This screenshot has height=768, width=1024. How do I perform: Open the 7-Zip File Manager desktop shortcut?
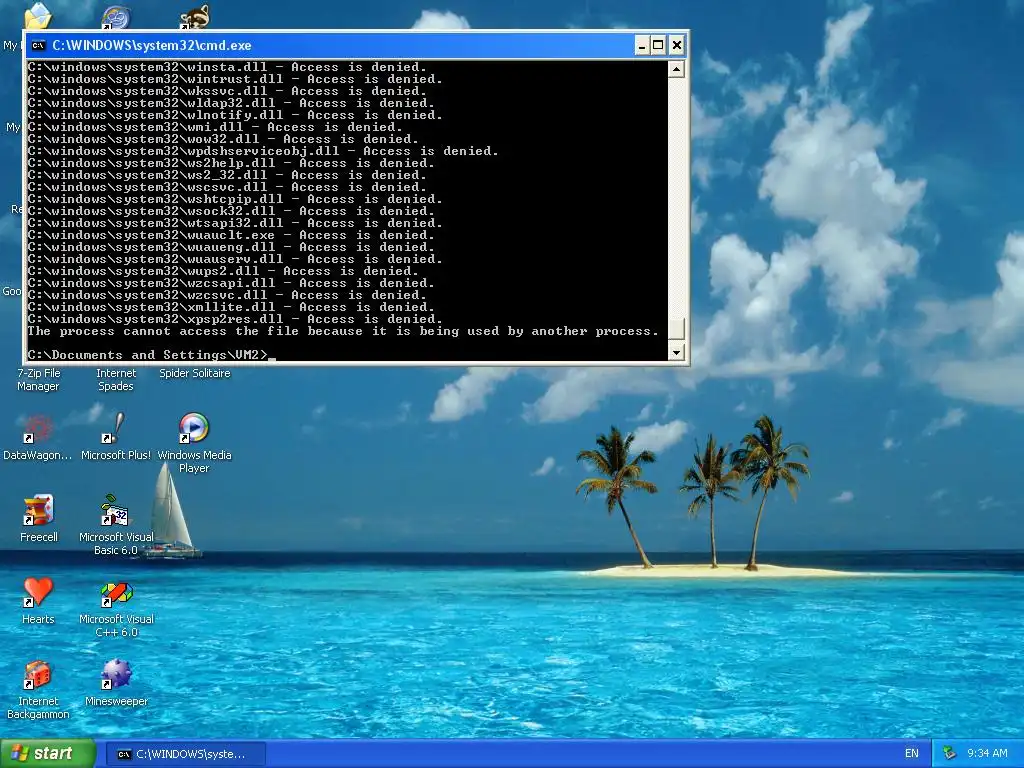[38, 379]
